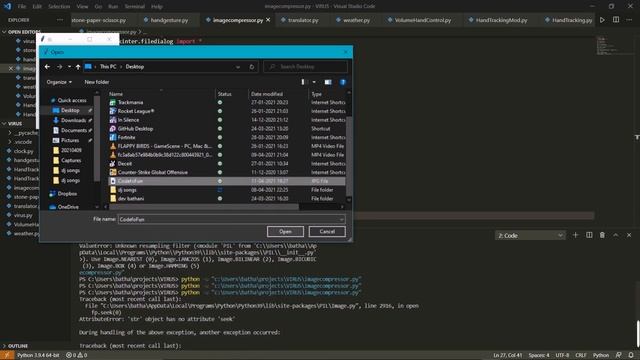Switch to the VolumeHandControl.py tab
The image size is (640, 360).
423,20
